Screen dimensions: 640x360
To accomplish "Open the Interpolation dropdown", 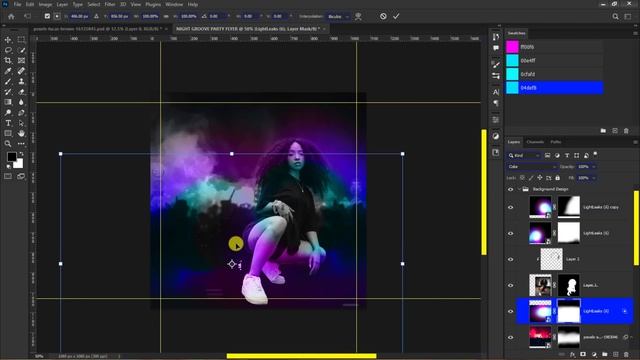I will tap(338, 16).
